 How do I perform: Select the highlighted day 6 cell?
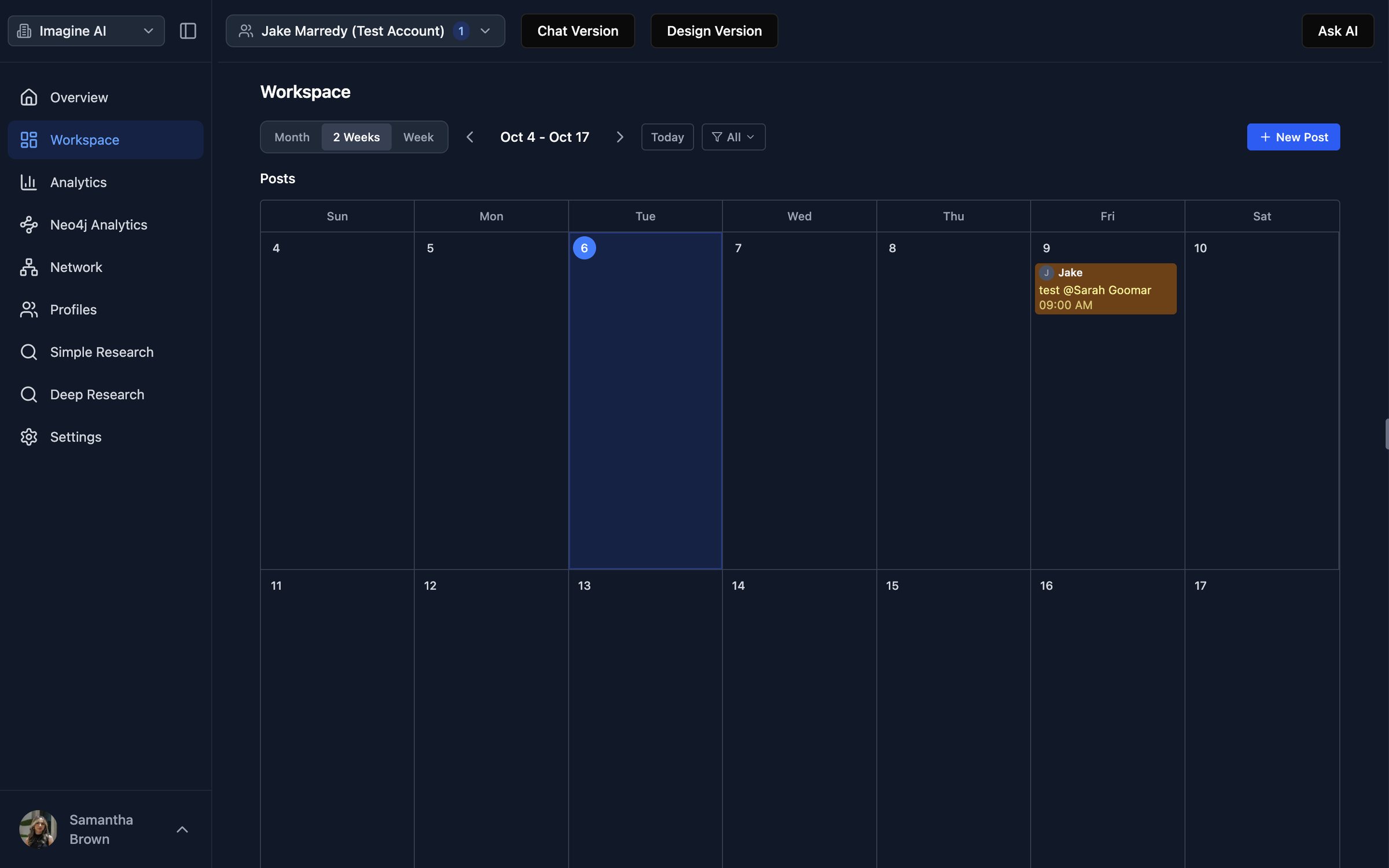click(x=645, y=400)
